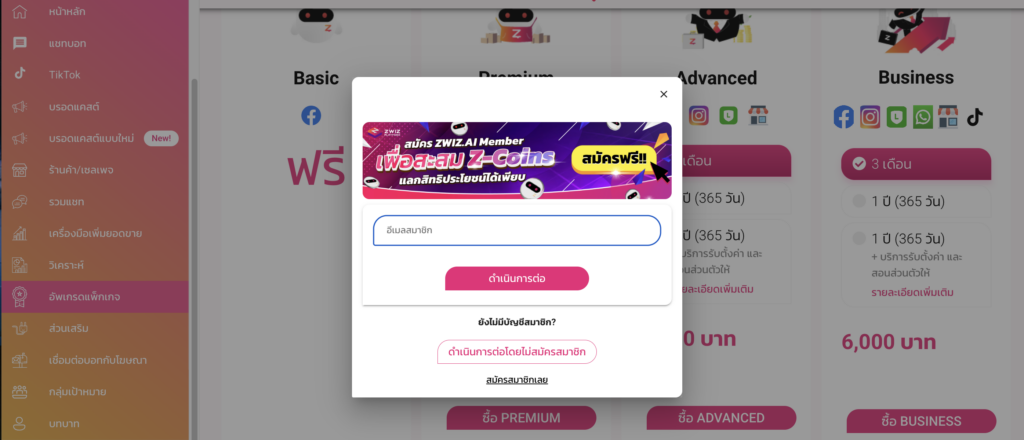The height and width of the screenshot is (440, 1024).
Task: Click the WhatsApp icon under the Business plan
Action: [x=923, y=117]
